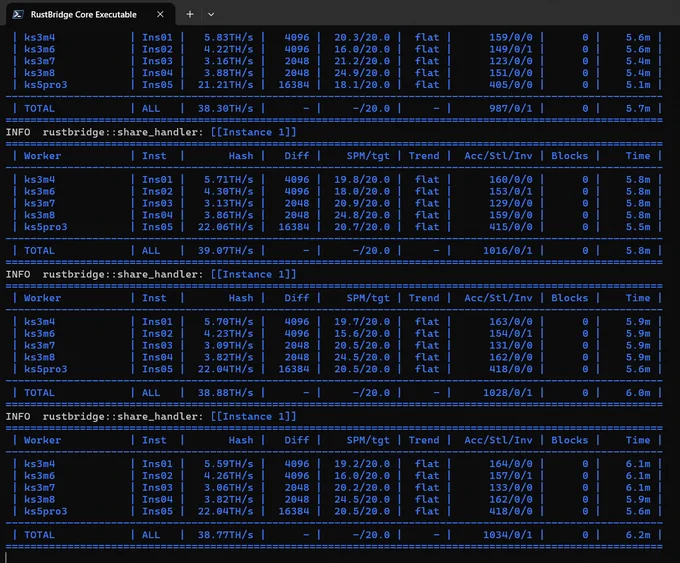Click the 38.88TH/s total hashrate
Screen dimensions: 680x563
[x=226, y=393]
